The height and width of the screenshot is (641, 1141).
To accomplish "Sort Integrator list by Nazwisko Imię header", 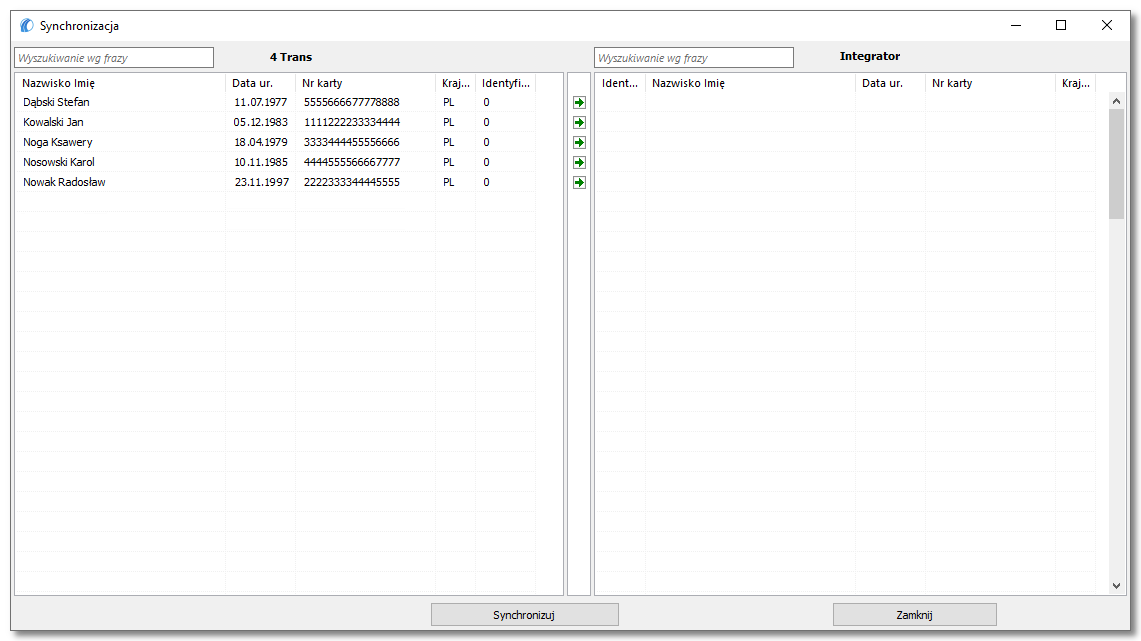I will (750, 83).
